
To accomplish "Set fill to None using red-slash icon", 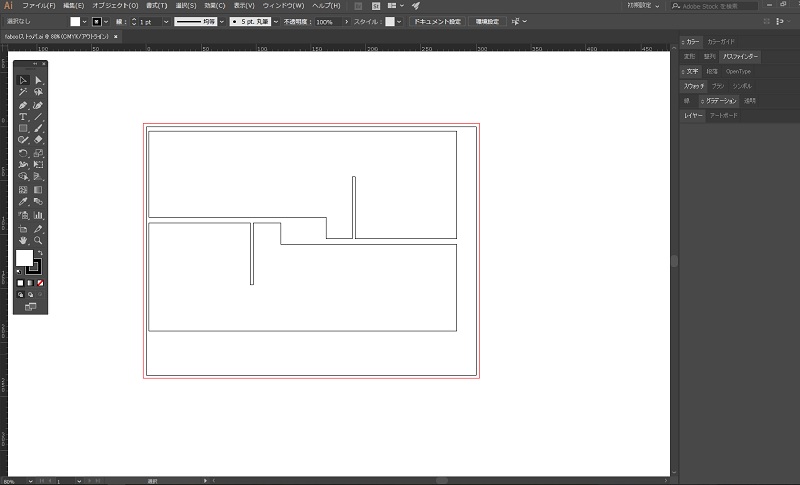I will click(40, 283).
